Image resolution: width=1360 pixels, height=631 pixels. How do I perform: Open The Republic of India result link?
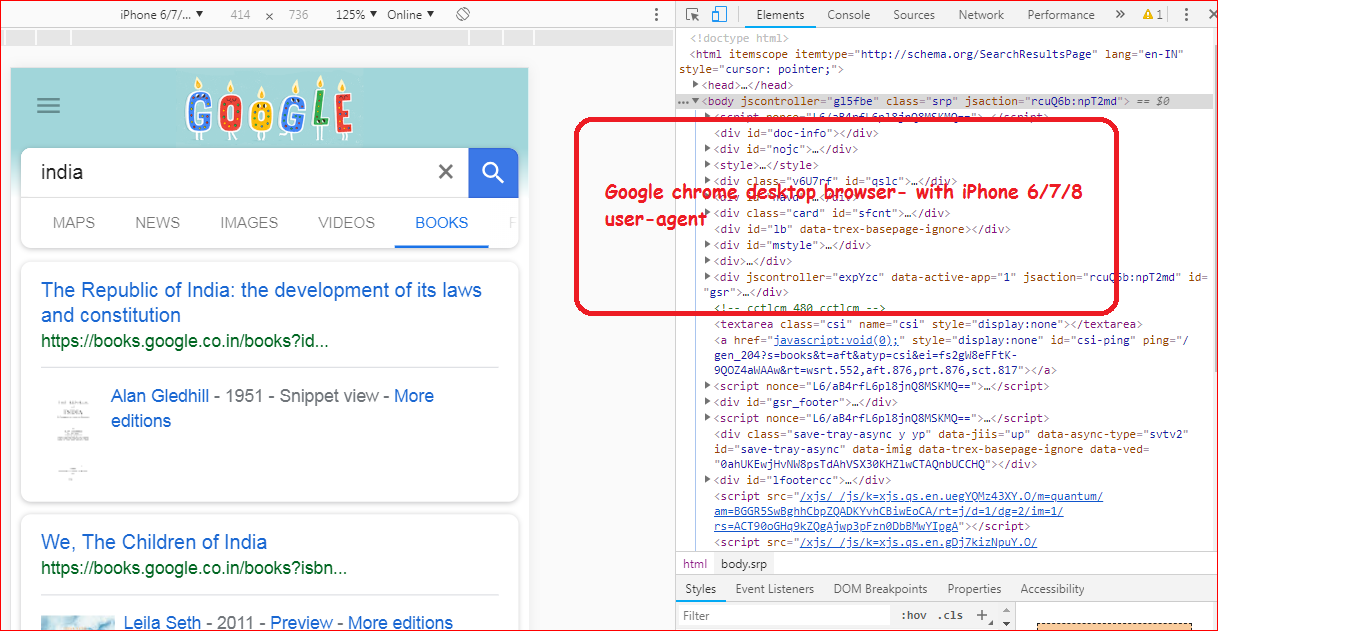click(x=261, y=303)
